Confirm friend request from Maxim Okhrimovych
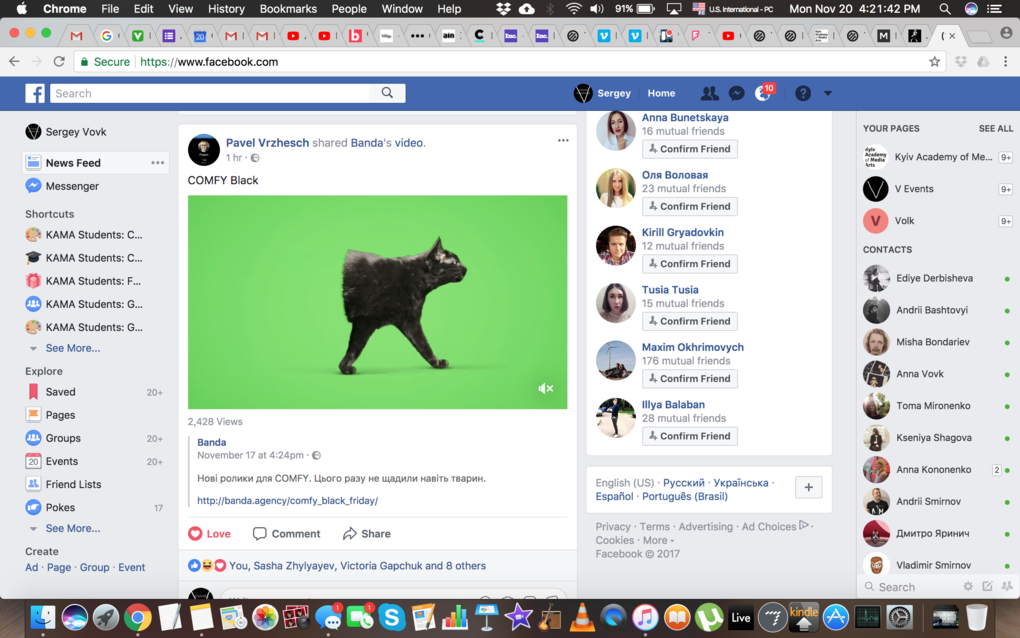This screenshot has width=1020, height=638. [x=690, y=379]
